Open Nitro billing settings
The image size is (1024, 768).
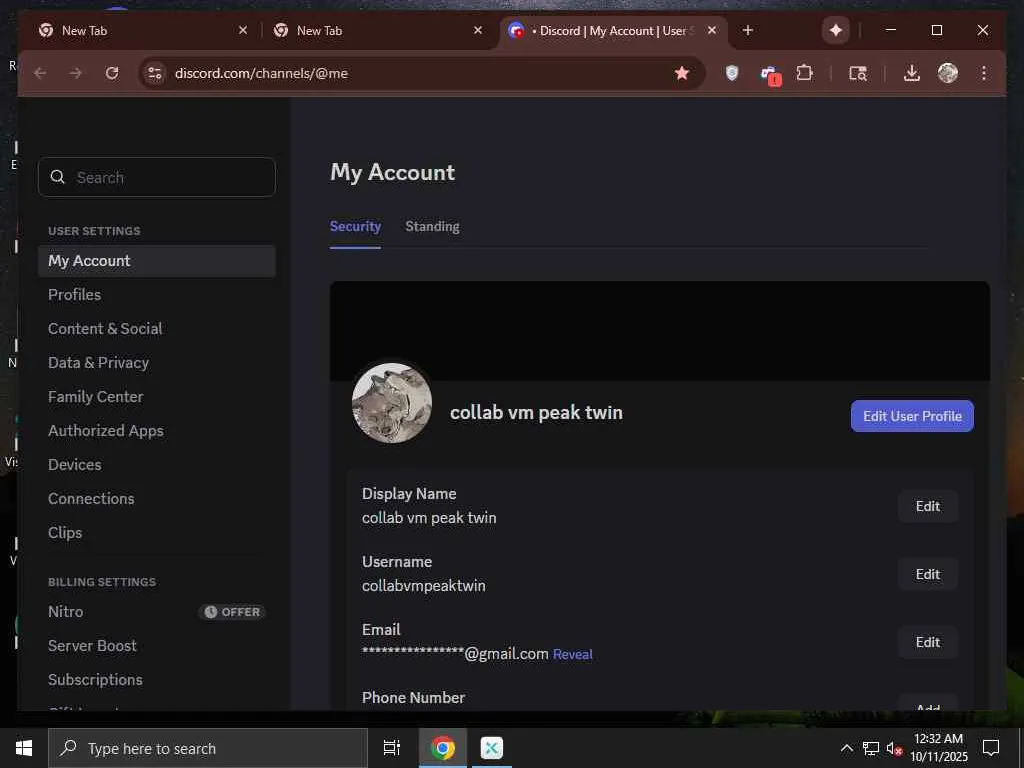[157, 612]
